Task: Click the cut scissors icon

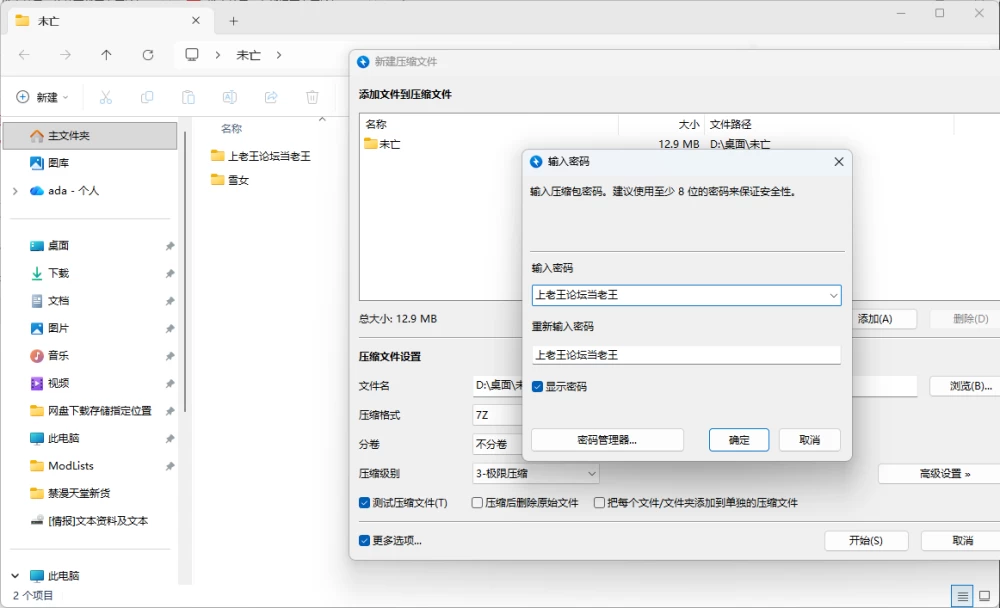Action: pyautogui.click(x=106, y=97)
